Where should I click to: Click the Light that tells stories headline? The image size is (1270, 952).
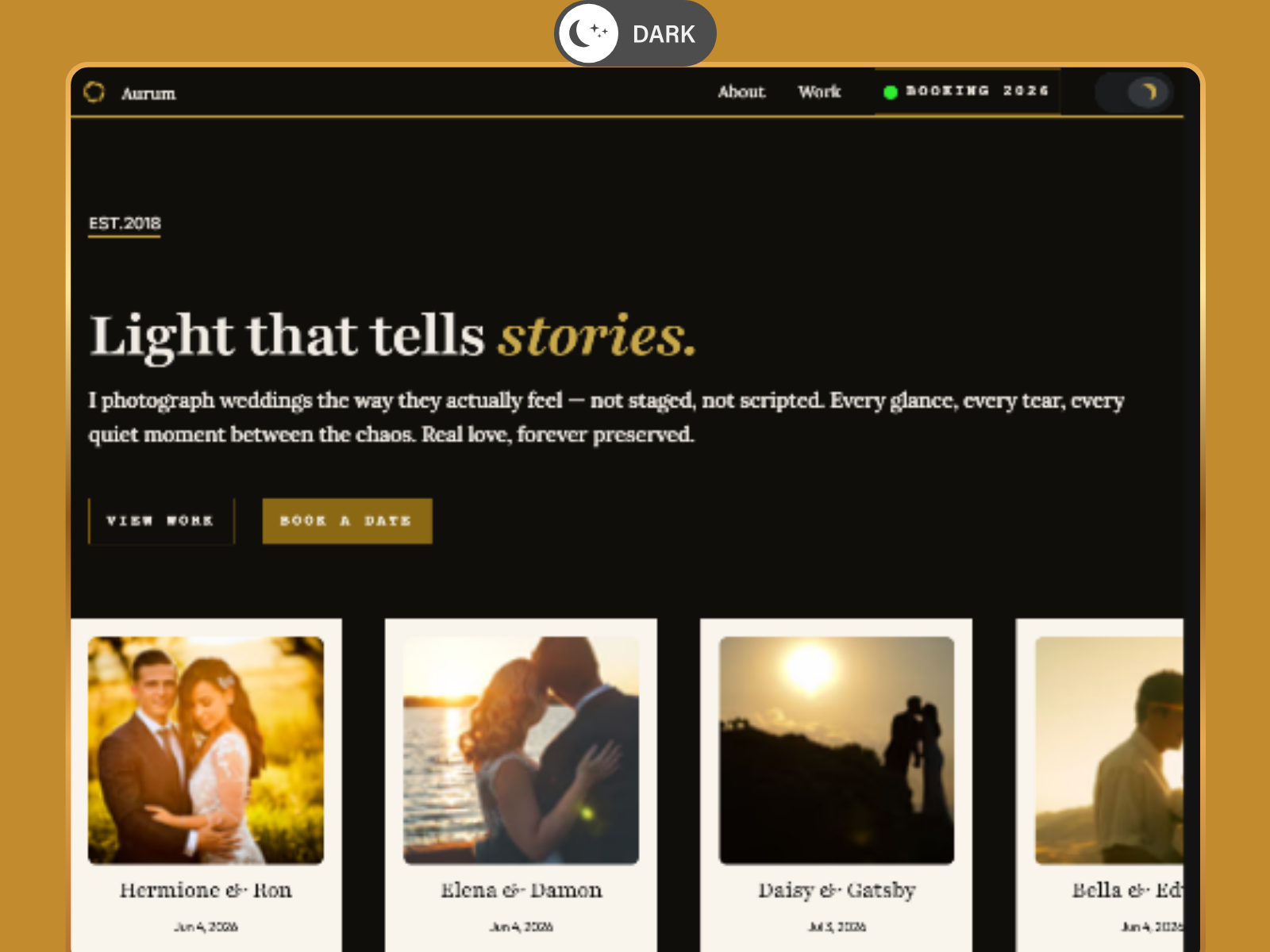[393, 336]
